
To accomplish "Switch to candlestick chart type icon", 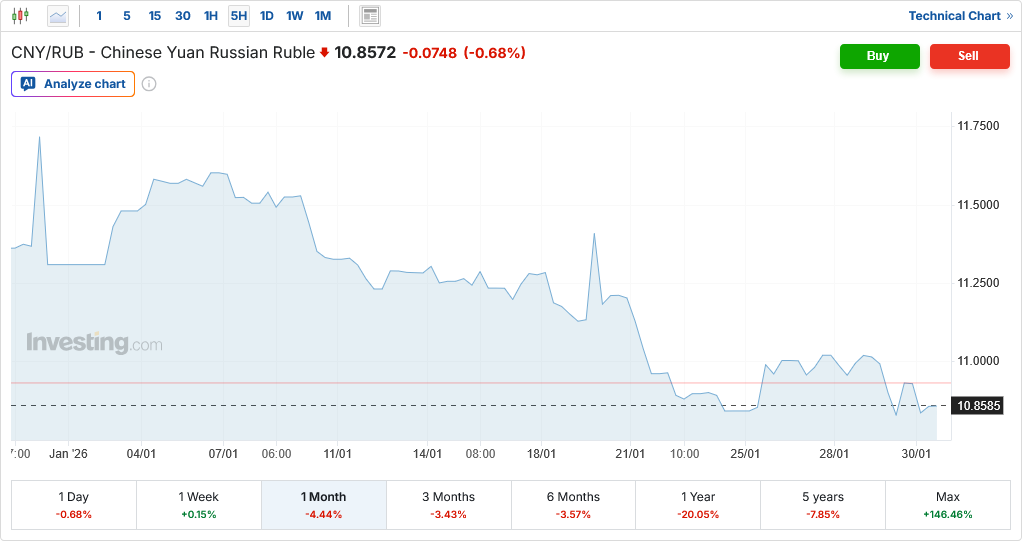I will [x=20, y=15].
